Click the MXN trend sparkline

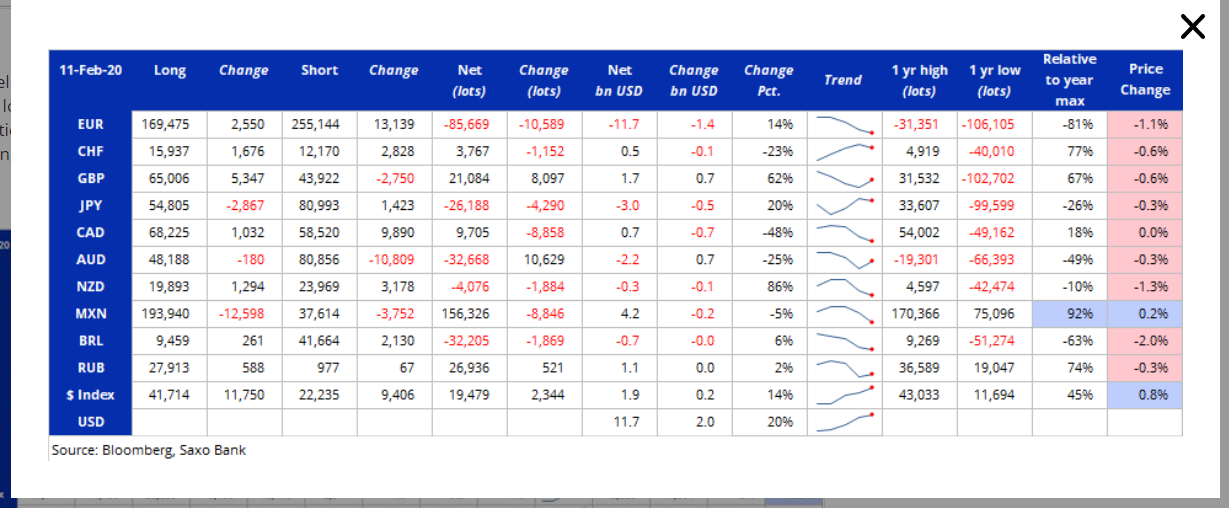pos(845,314)
